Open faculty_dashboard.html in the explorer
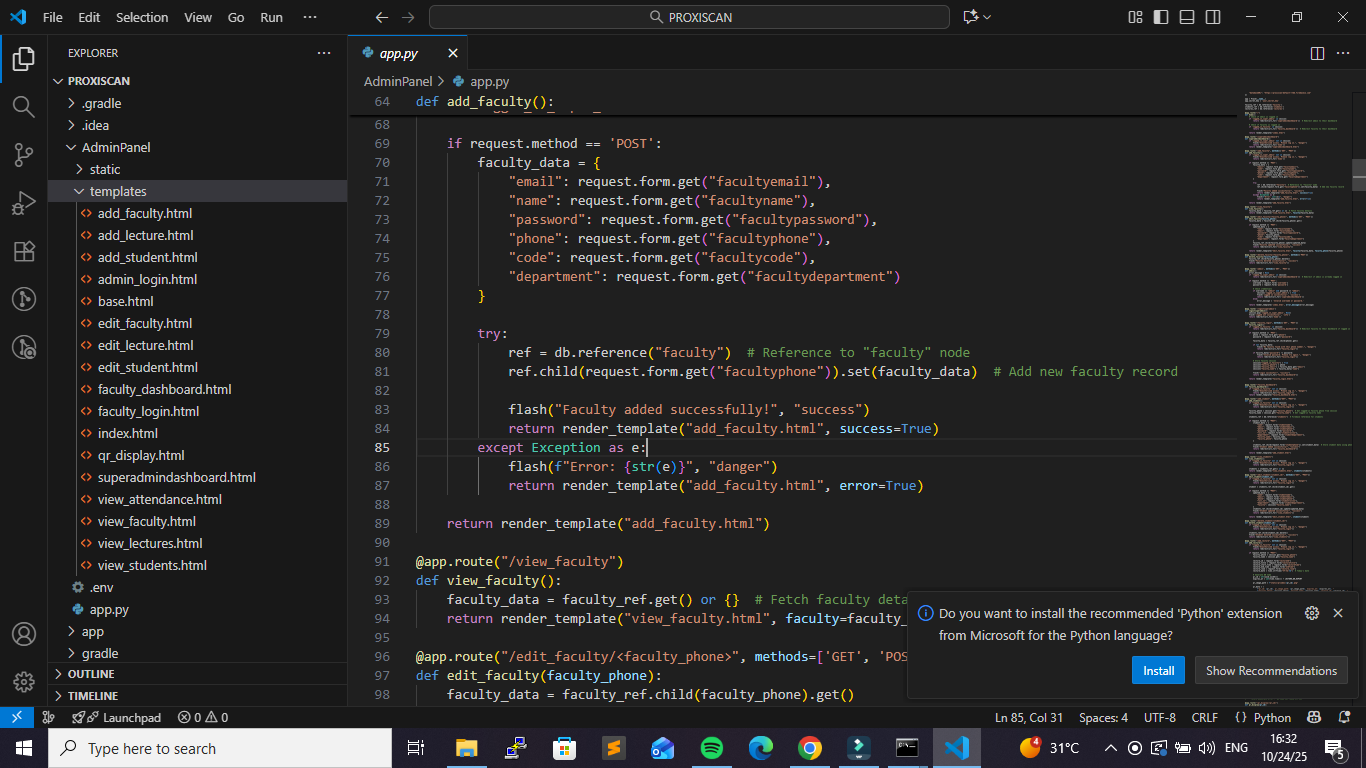1366x768 pixels. 164,389
